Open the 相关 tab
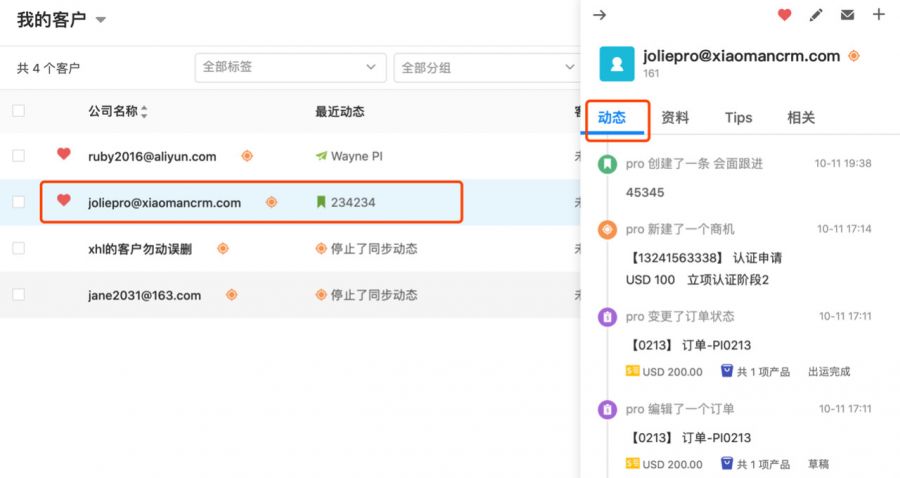Image resolution: width=900 pixels, height=478 pixels. [801, 118]
